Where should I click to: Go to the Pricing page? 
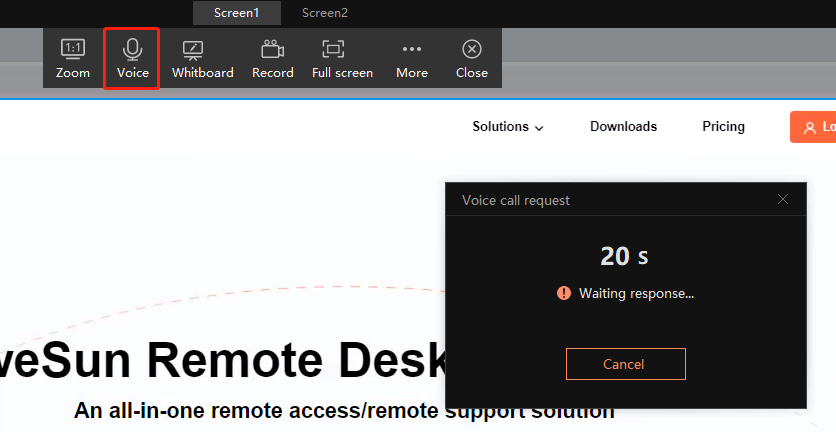pos(723,126)
